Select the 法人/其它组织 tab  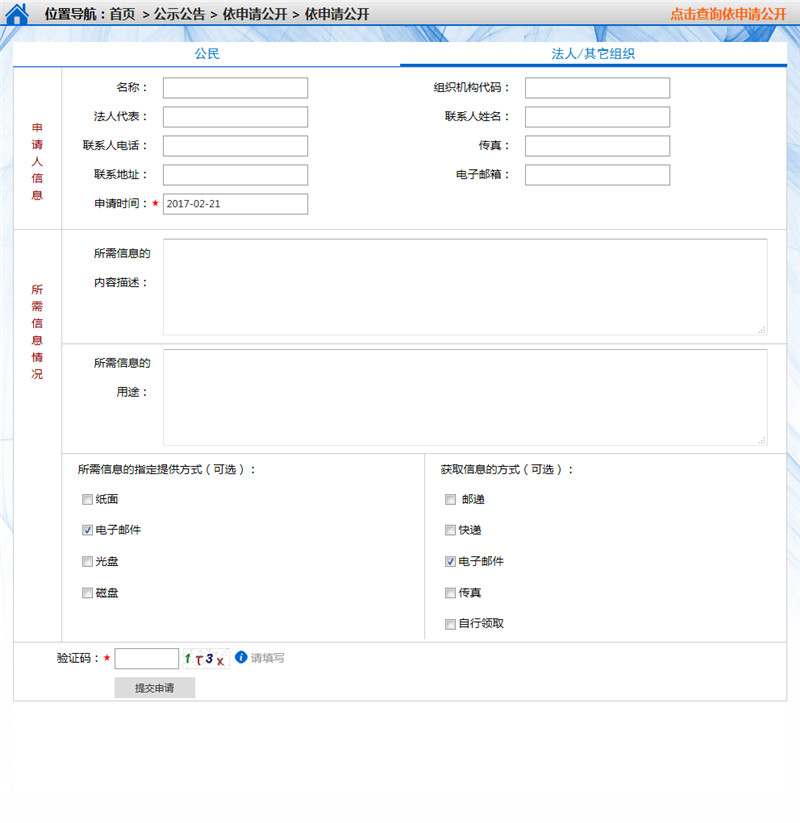pyautogui.click(x=593, y=54)
